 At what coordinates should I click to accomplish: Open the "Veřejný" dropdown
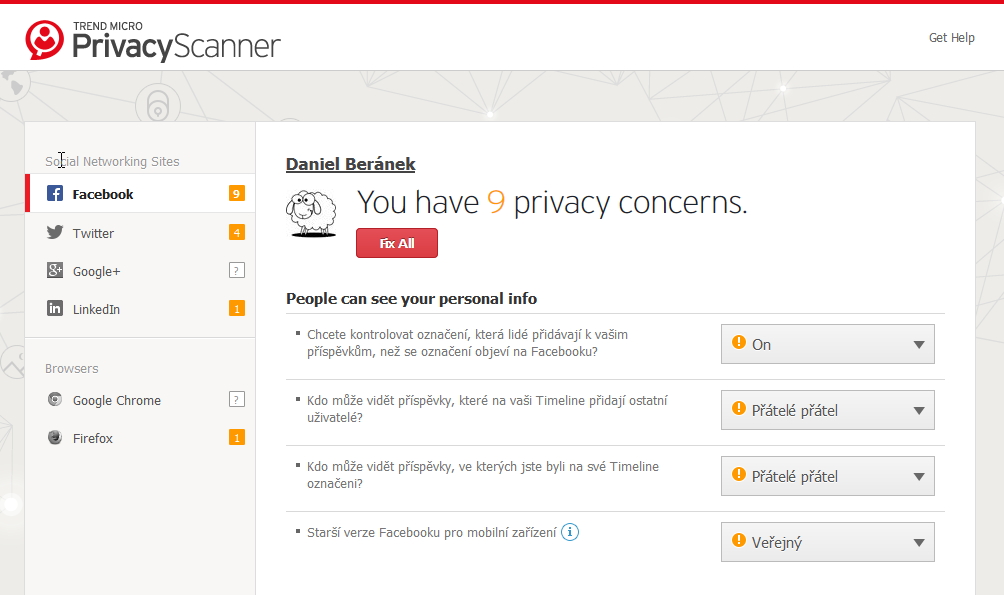[827, 542]
